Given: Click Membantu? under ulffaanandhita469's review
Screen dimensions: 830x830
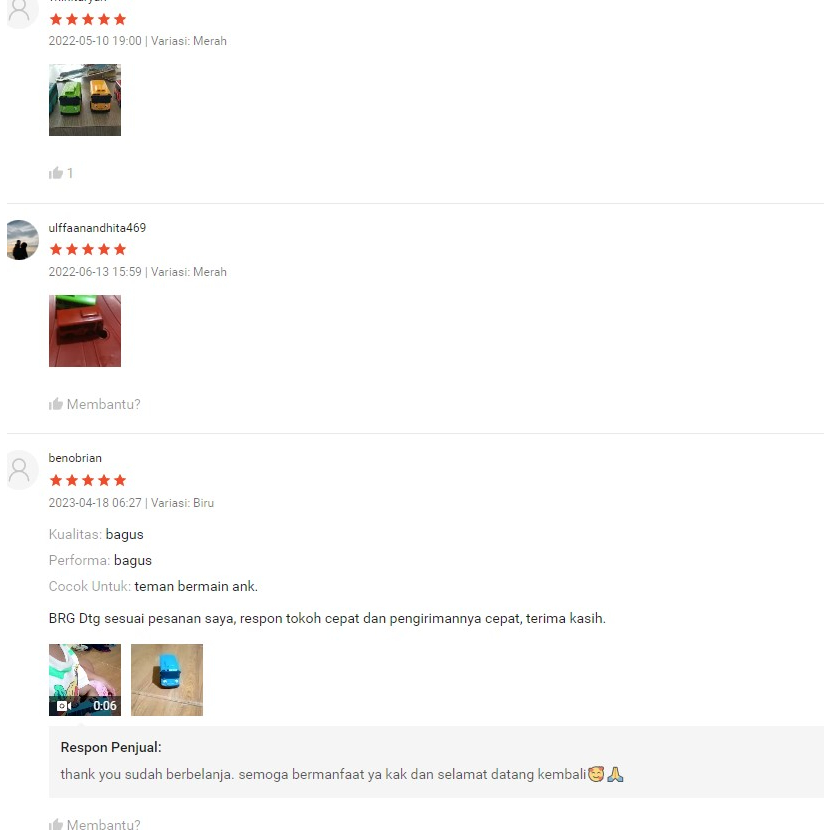Looking at the screenshot, I should pos(103,404).
